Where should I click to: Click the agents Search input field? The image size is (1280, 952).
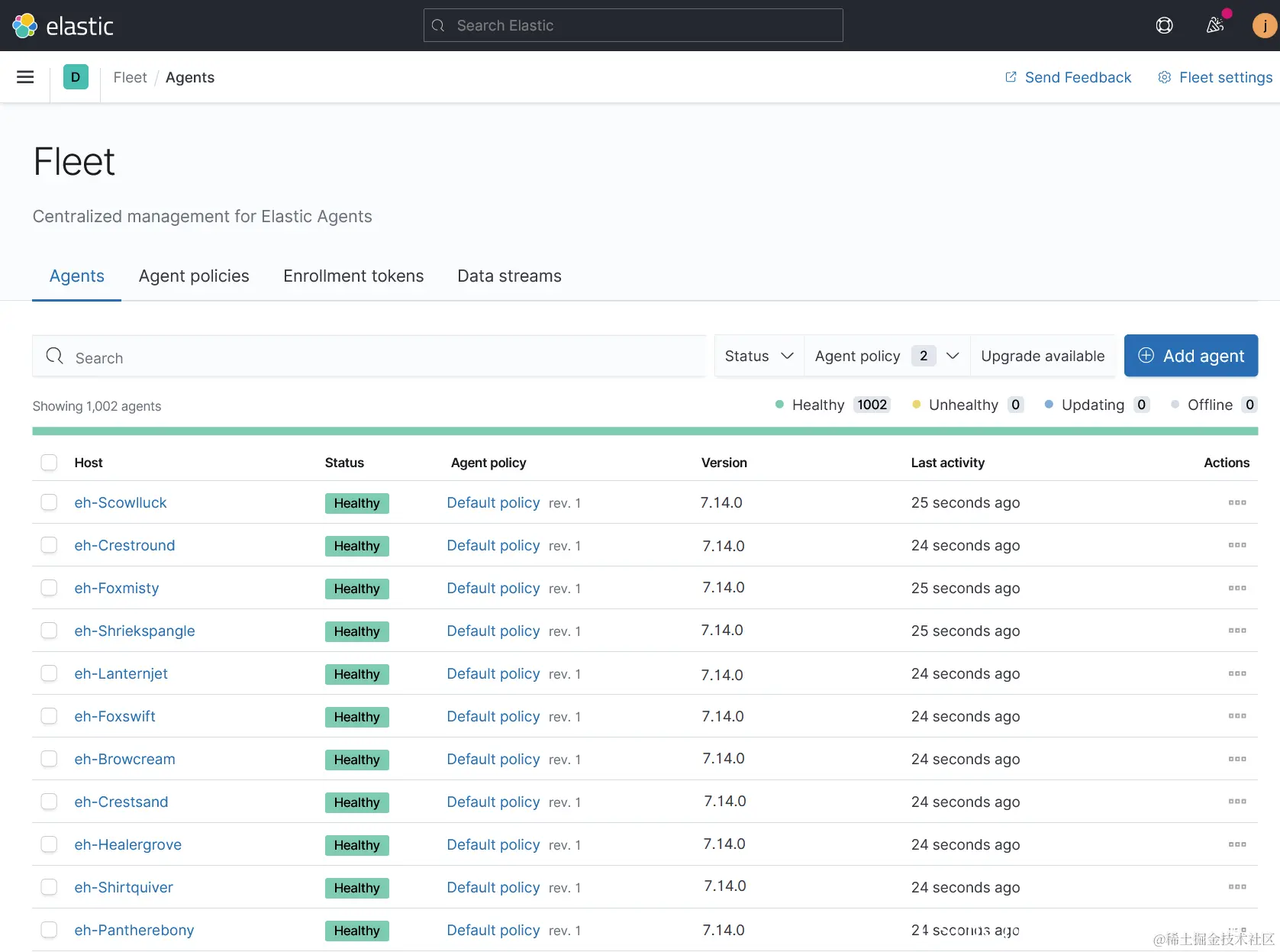pyautogui.click(x=369, y=357)
